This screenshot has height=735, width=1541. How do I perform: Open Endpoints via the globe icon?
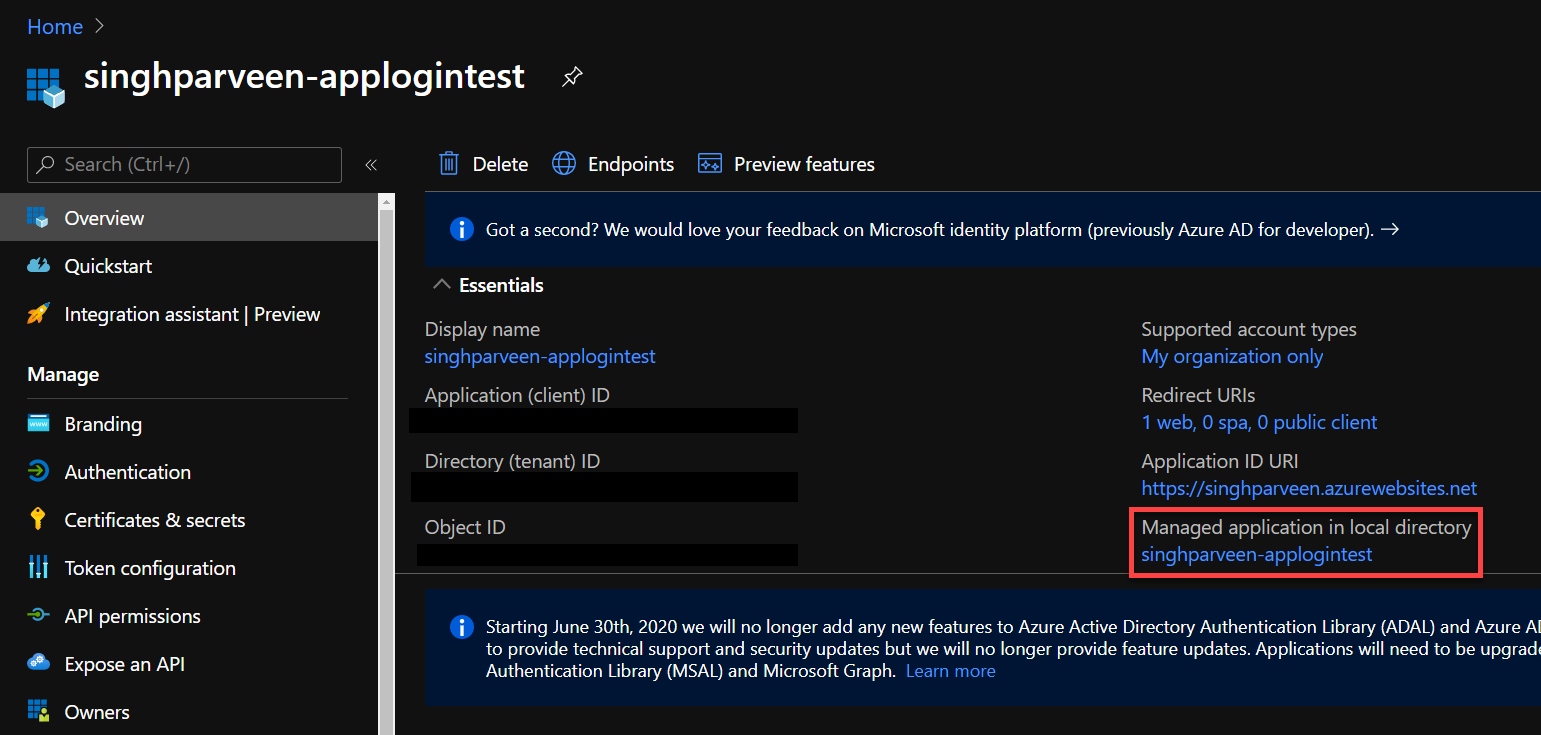[x=564, y=164]
